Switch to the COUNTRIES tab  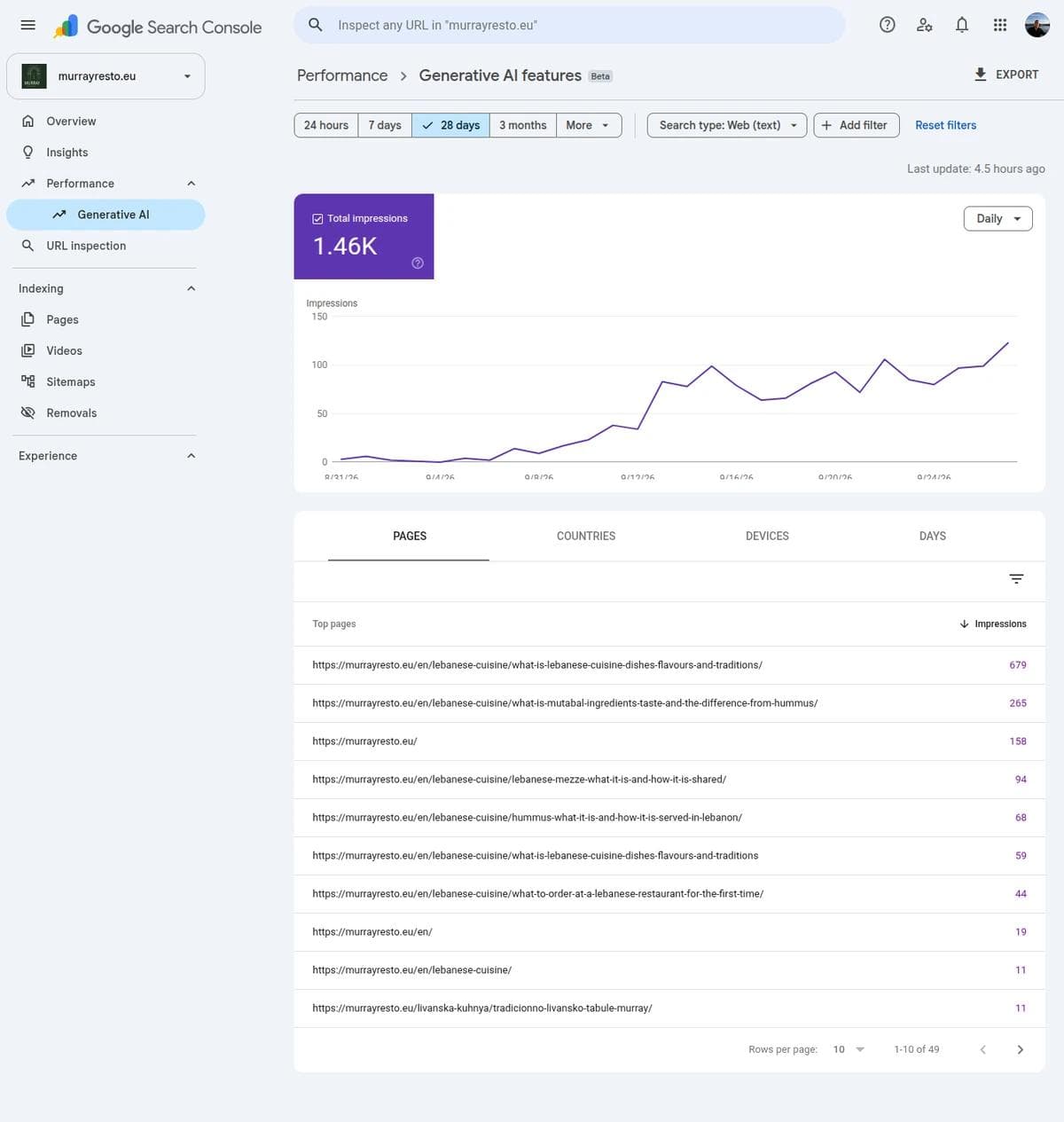pos(586,536)
